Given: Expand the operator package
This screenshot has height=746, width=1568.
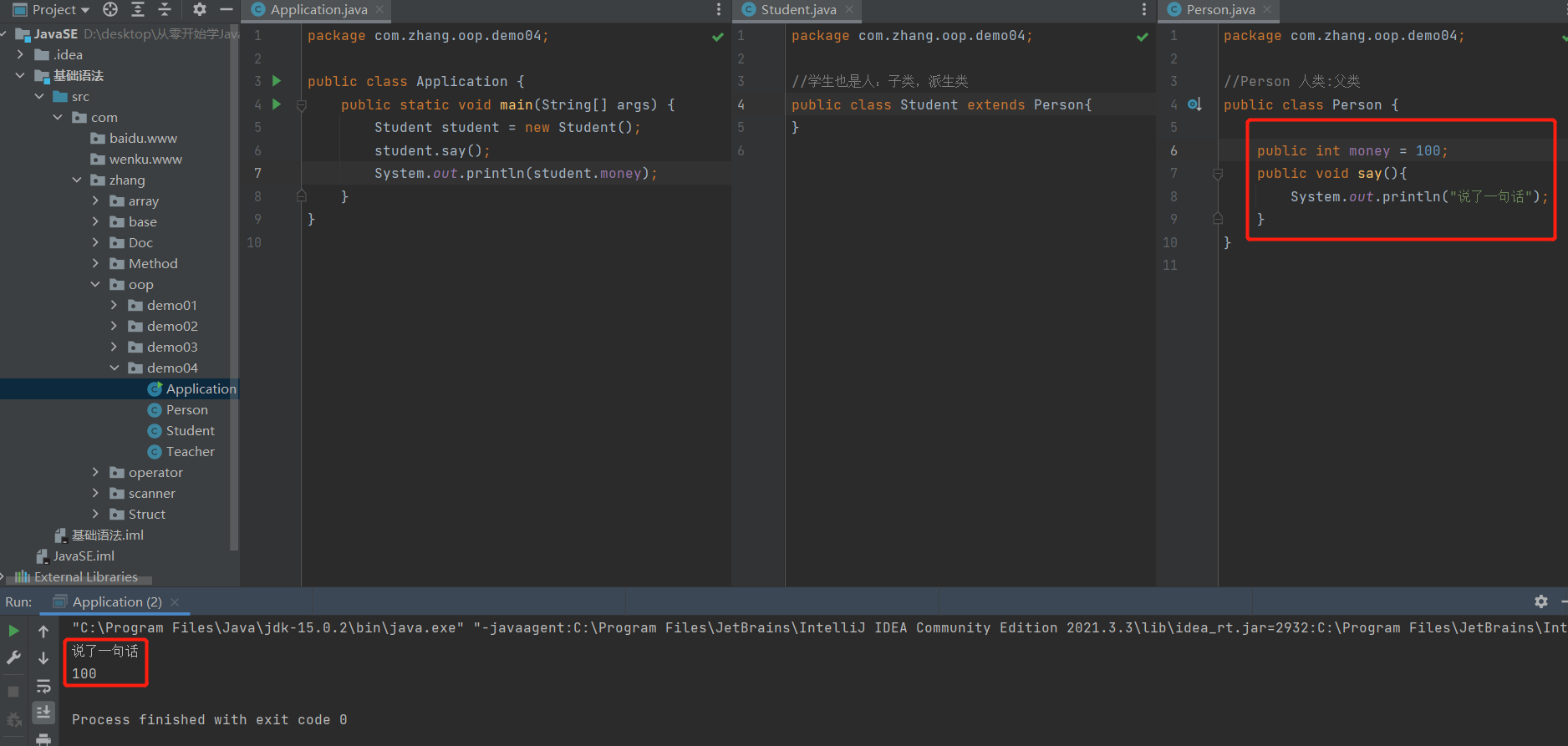Looking at the screenshot, I should pos(95,472).
